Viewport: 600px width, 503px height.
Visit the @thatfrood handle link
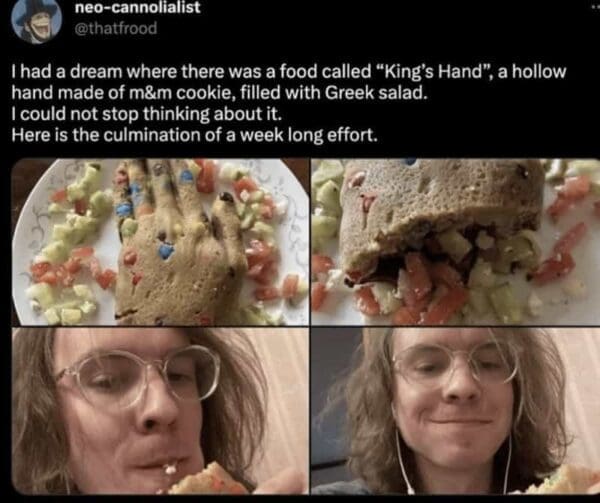(116, 28)
